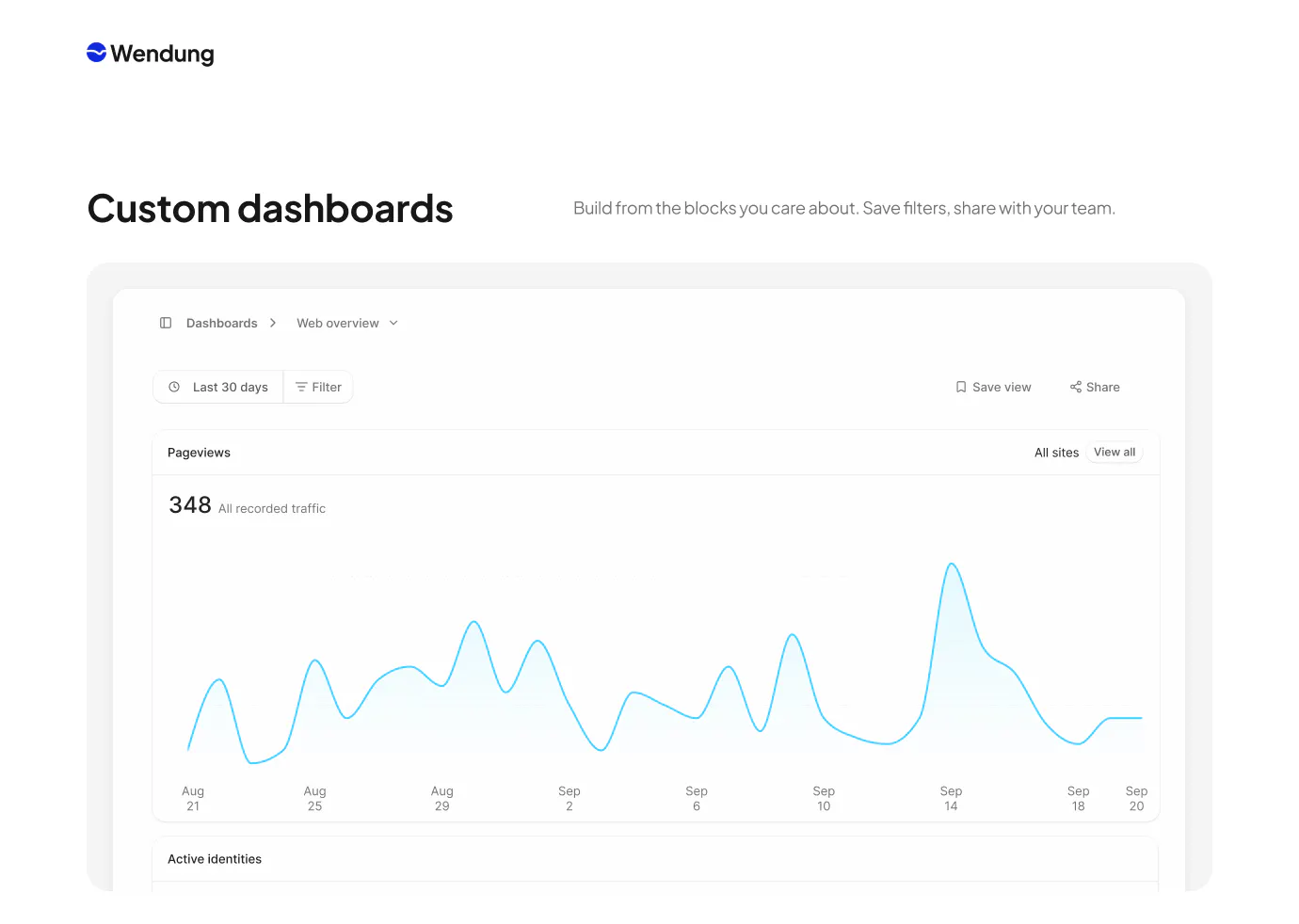
Task: Click the All recorded traffic label
Action: 272,508
